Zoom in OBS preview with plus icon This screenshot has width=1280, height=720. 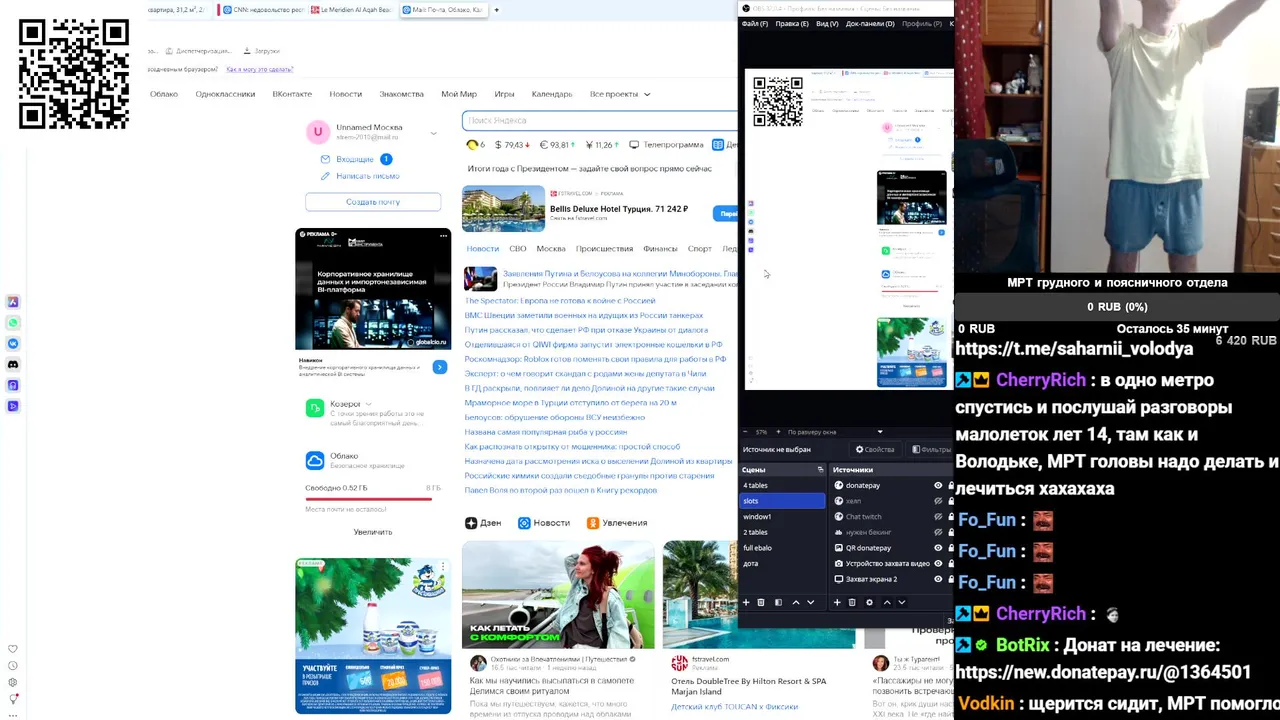[x=778, y=432]
